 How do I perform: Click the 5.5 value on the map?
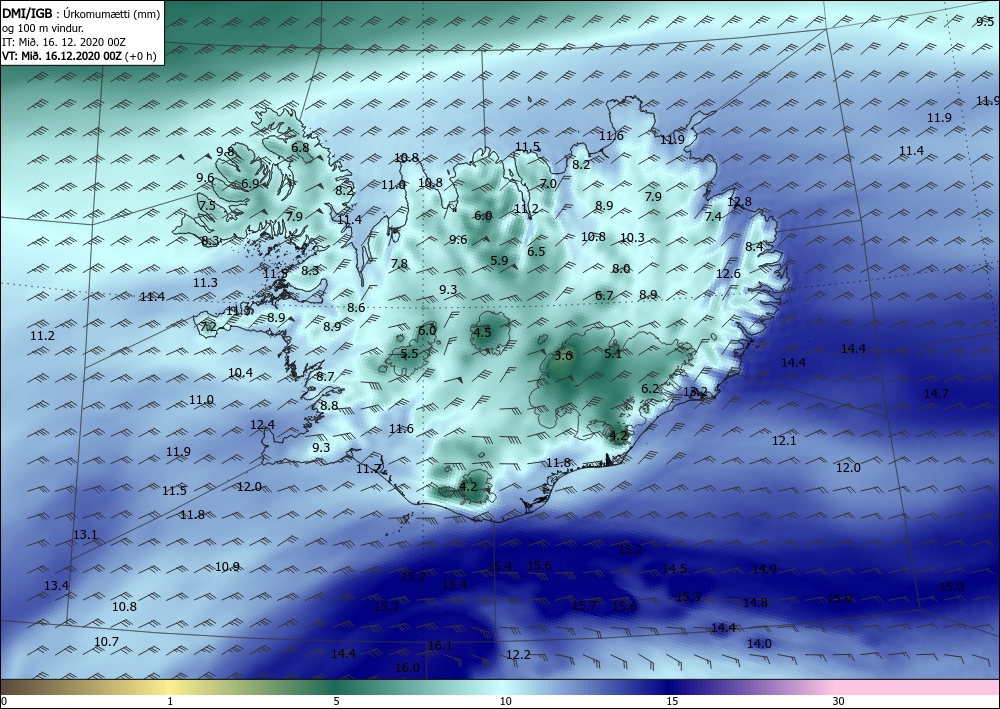click(409, 353)
